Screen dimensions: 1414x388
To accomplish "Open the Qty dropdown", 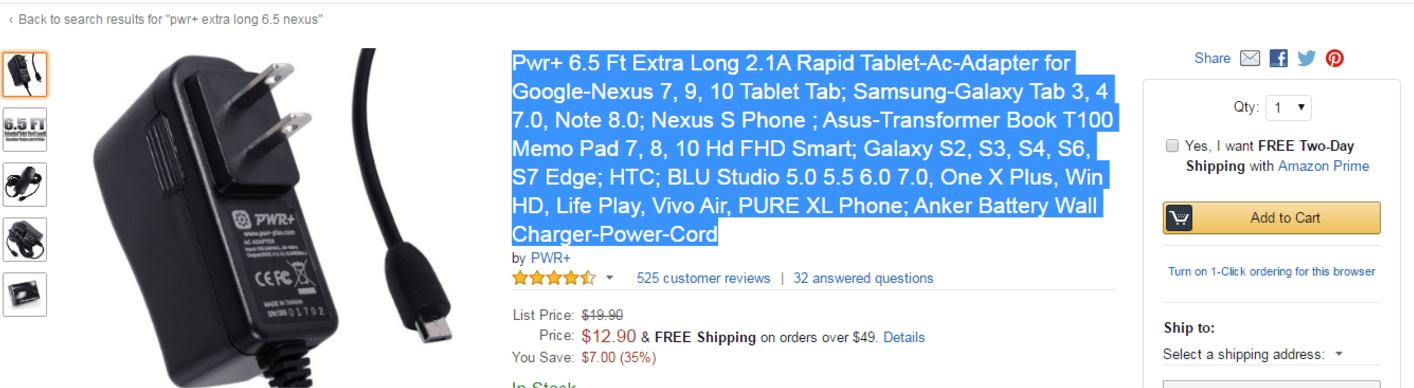I will 1288,107.
